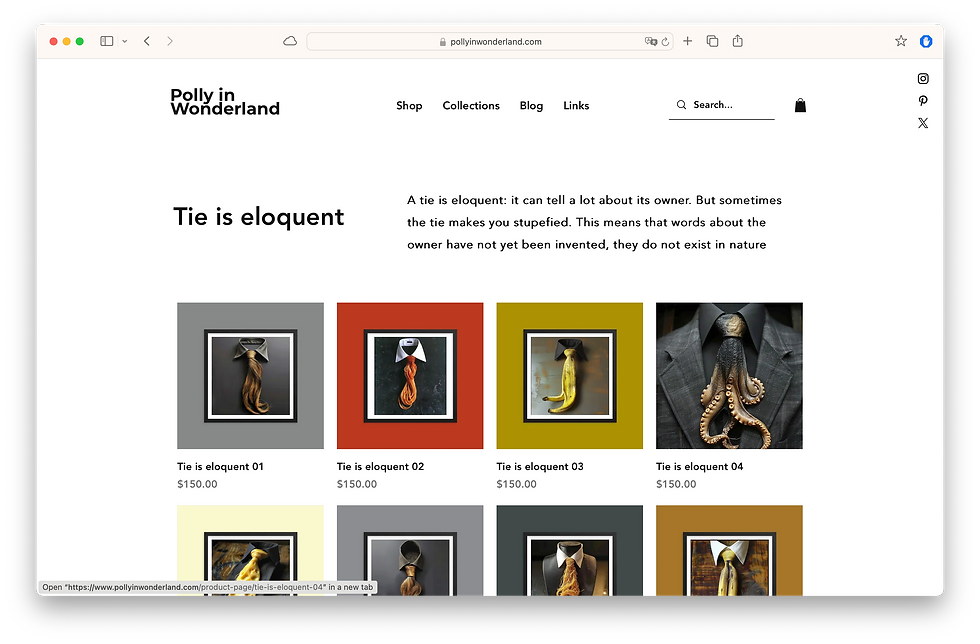
Task: Show the tab overview icon
Action: (x=712, y=41)
